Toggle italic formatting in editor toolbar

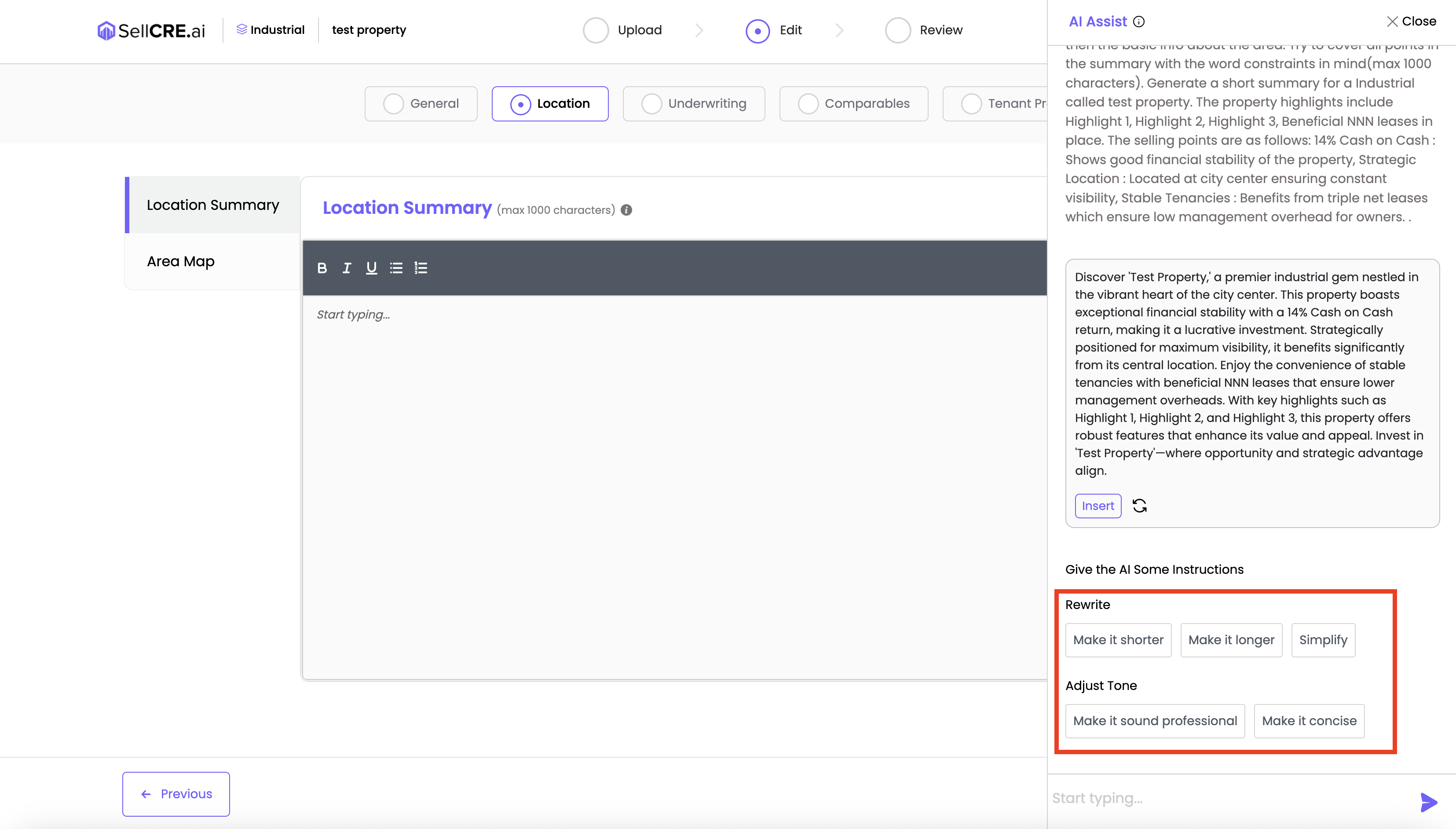[x=347, y=268]
